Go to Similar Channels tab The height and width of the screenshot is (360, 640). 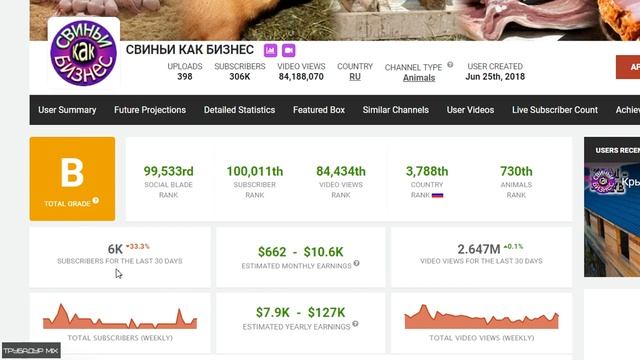tap(396, 110)
